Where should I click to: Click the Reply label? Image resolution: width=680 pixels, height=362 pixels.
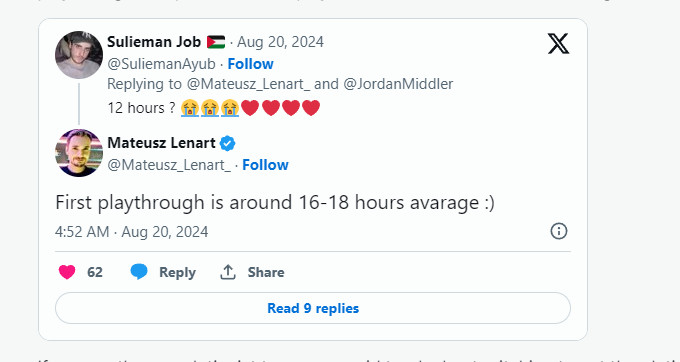(177, 272)
